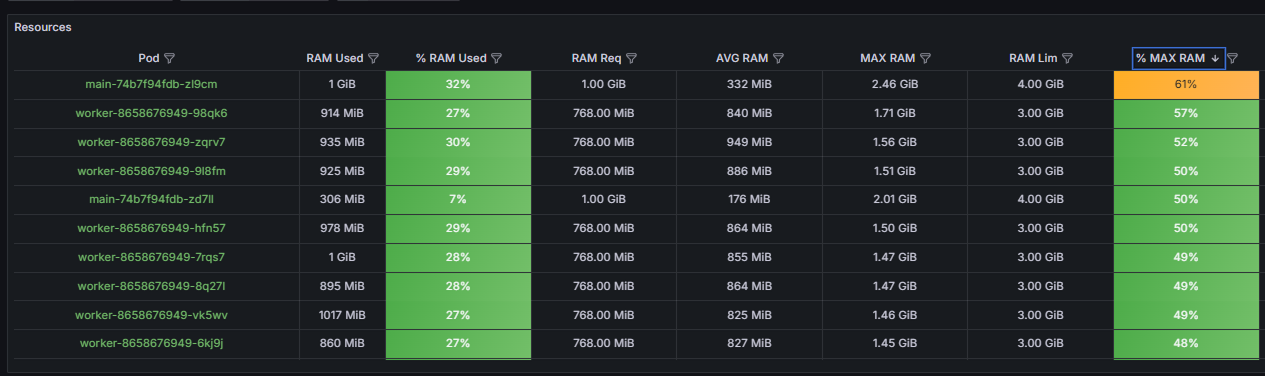Sort by RAM Lim column header

coord(1034,59)
